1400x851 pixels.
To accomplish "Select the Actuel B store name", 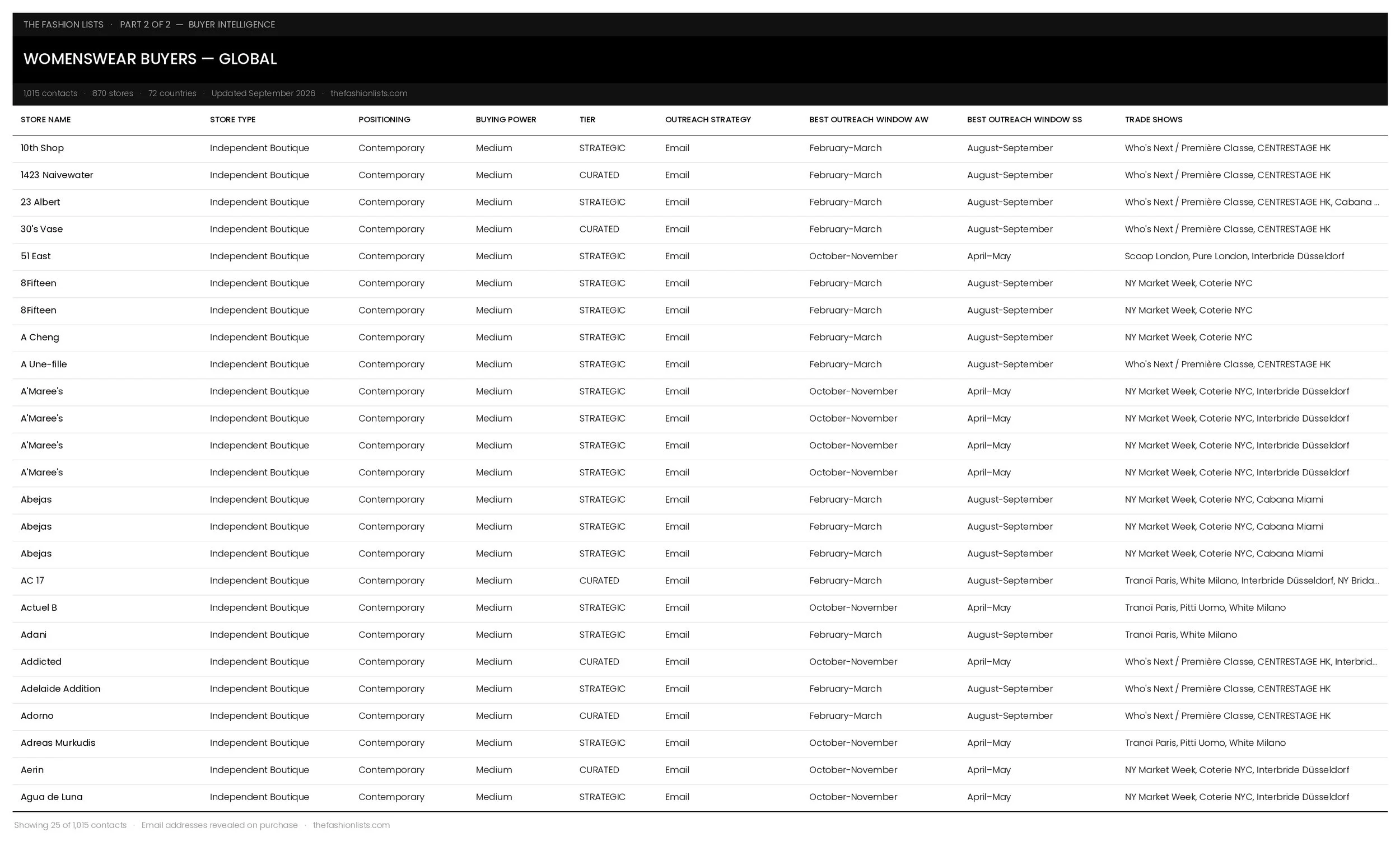I will tap(39, 607).
